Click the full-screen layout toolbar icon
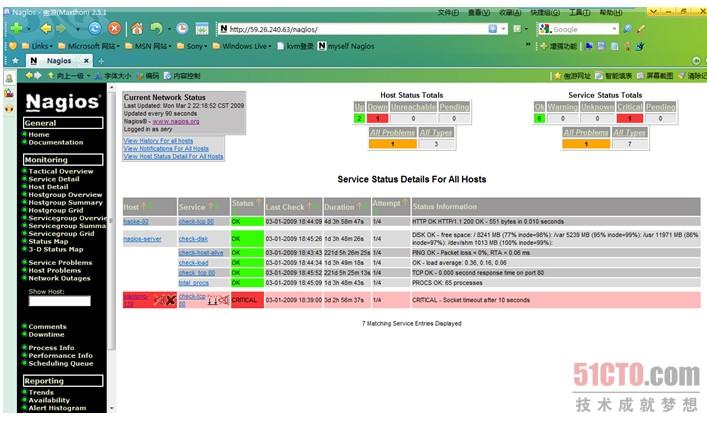The height and width of the screenshot is (421, 707). click(202, 29)
